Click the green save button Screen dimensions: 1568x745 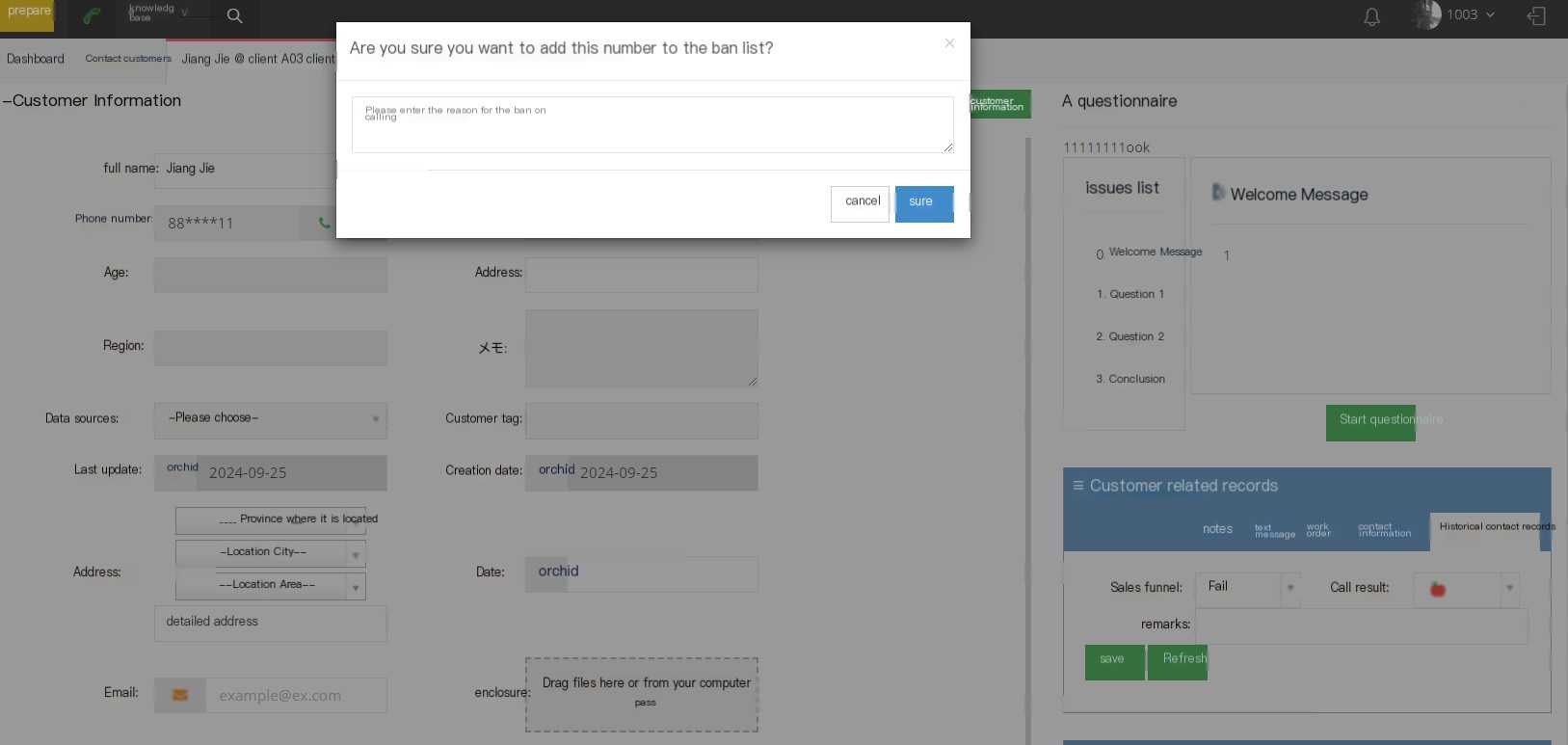(1114, 662)
